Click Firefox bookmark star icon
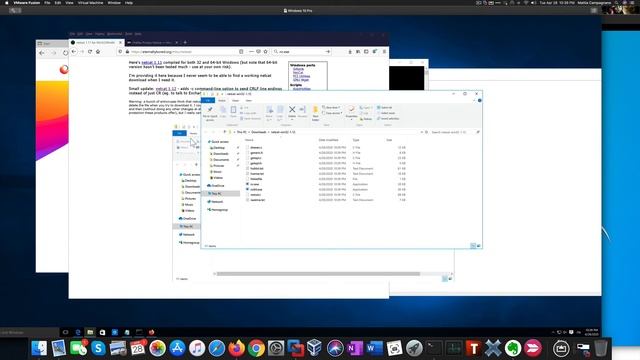The image size is (640, 360). click(x=265, y=52)
